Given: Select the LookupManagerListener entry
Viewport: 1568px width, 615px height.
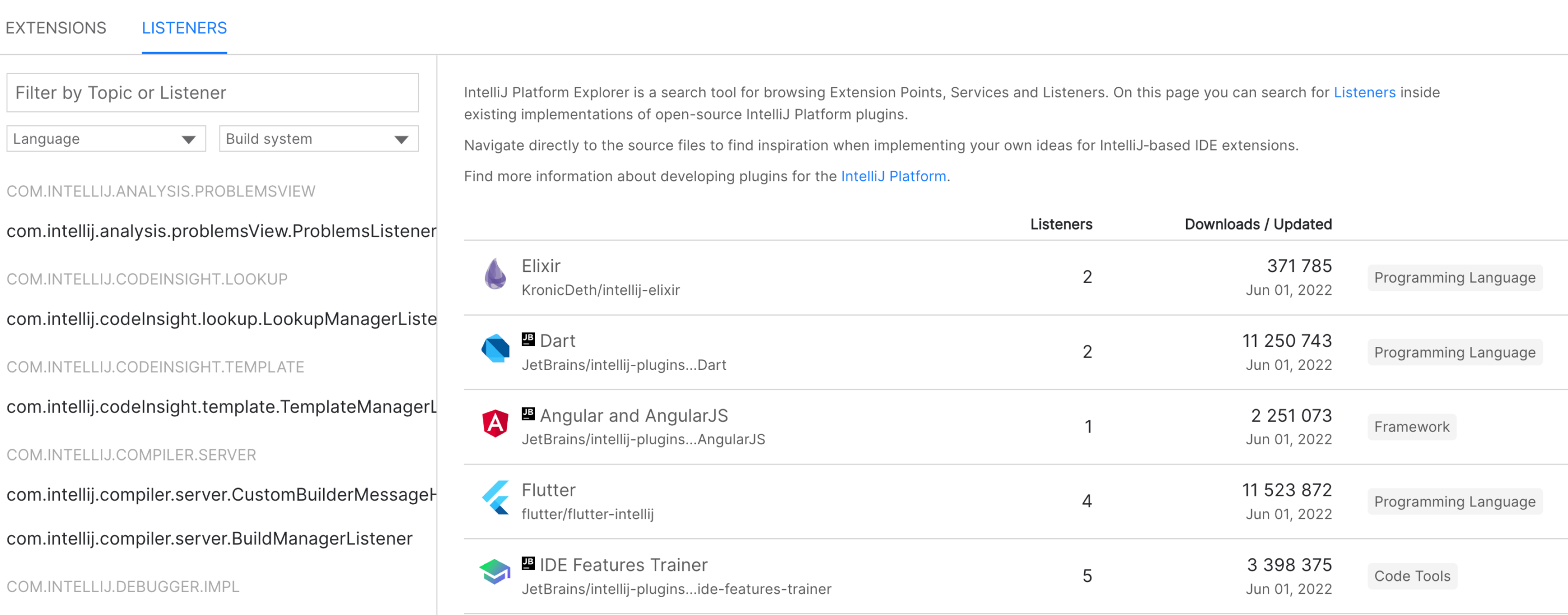Looking at the screenshot, I should 222,319.
